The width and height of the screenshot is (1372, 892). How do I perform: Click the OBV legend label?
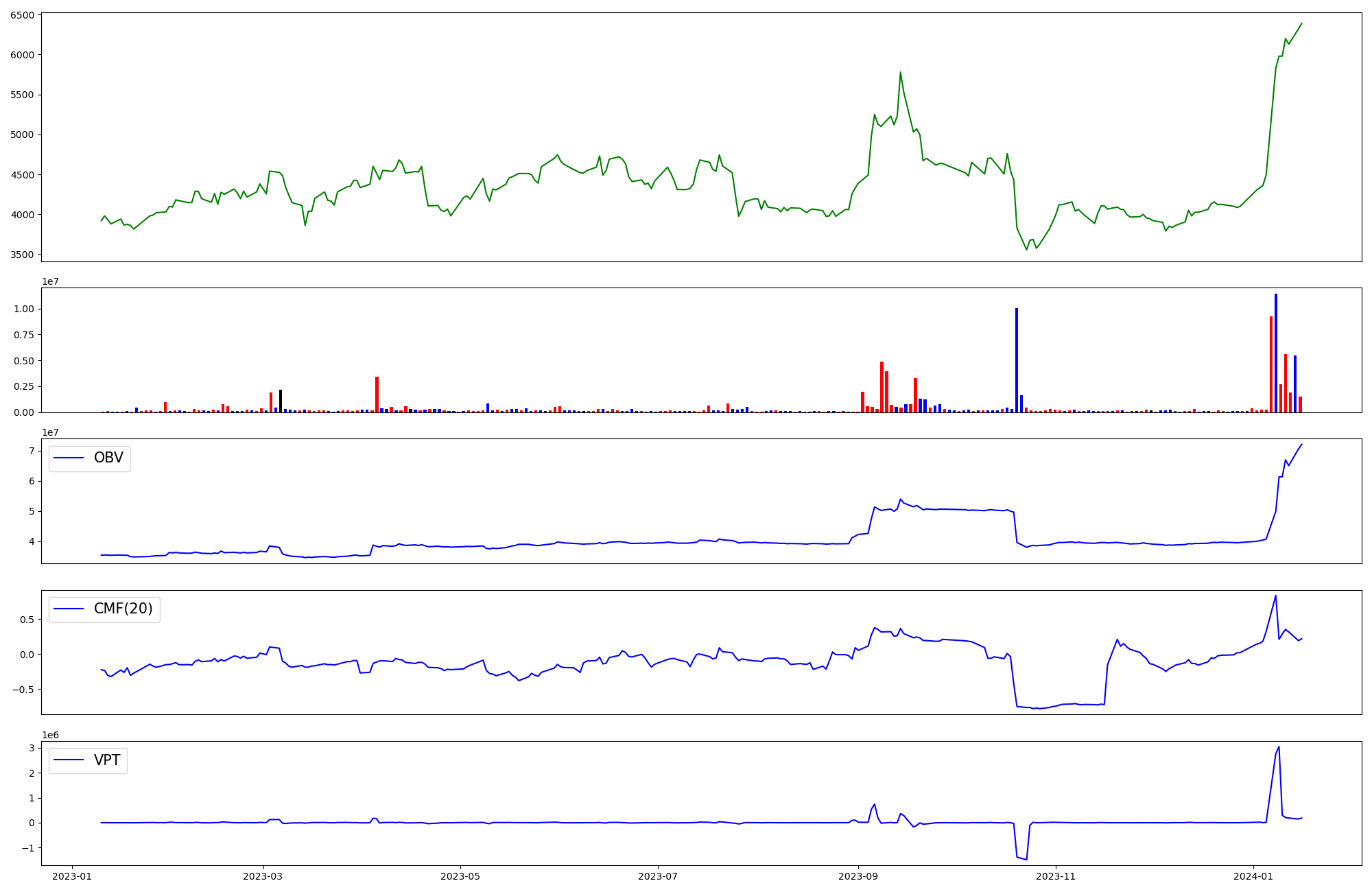(x=108, y=458)
